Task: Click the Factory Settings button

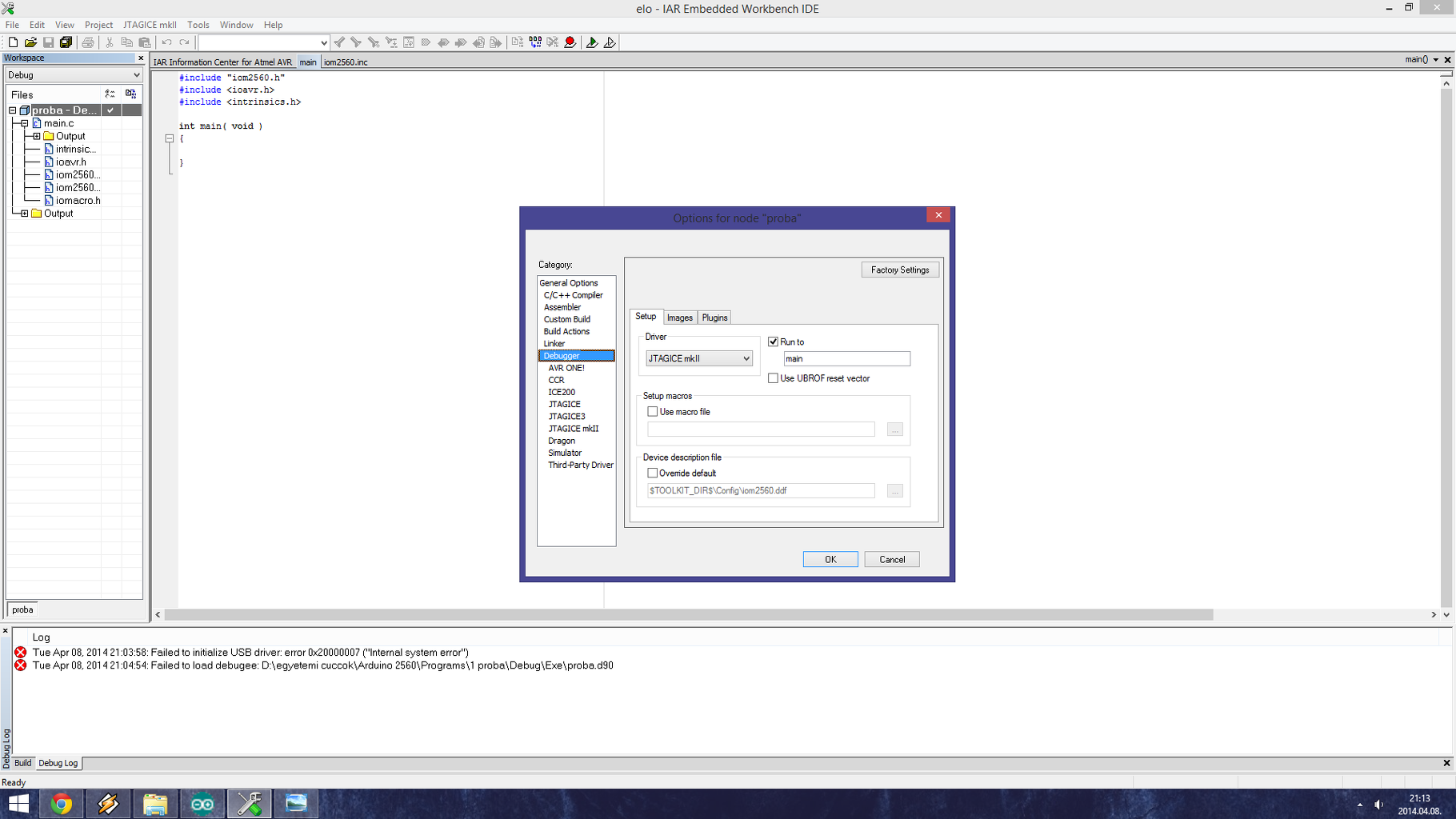Action: (900, 270)
